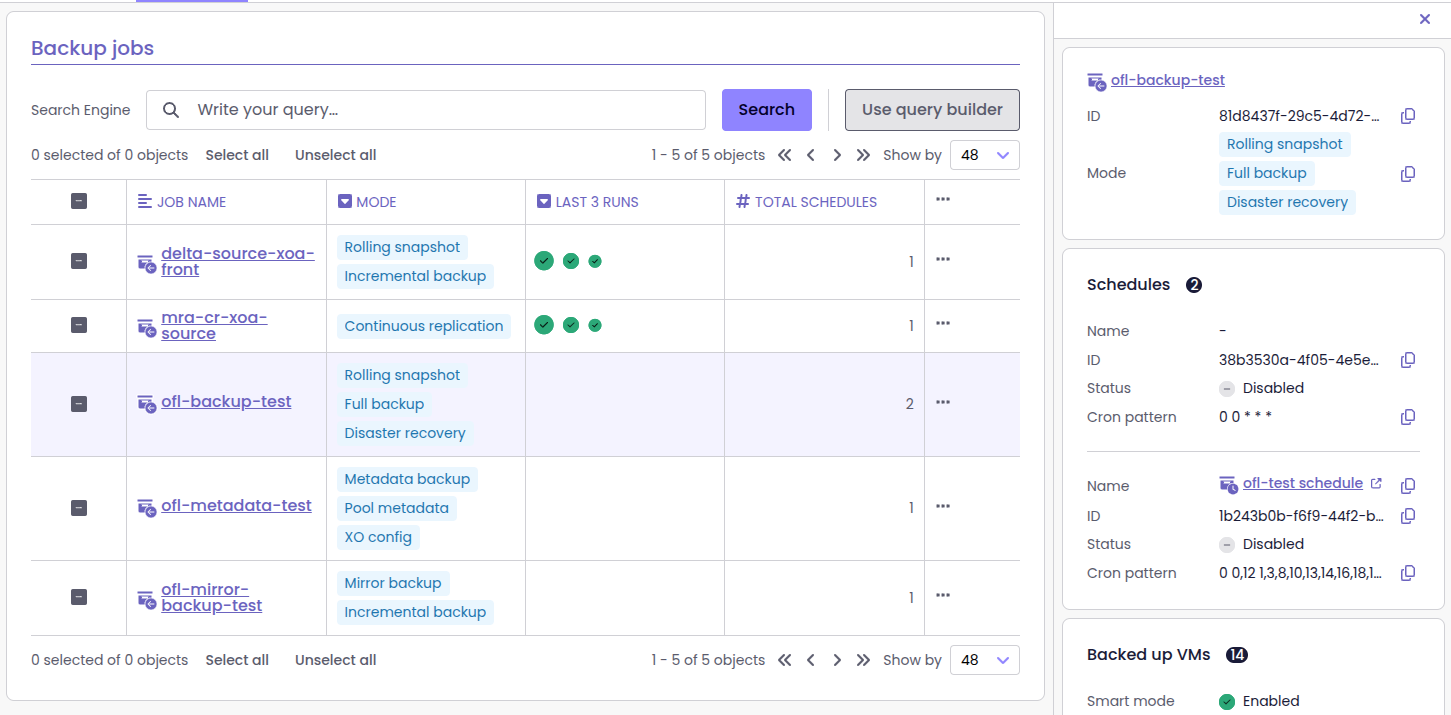Copy the ofl-backup-test job ID
The height and width of the screenshot is (715, 1451).
1408,116
